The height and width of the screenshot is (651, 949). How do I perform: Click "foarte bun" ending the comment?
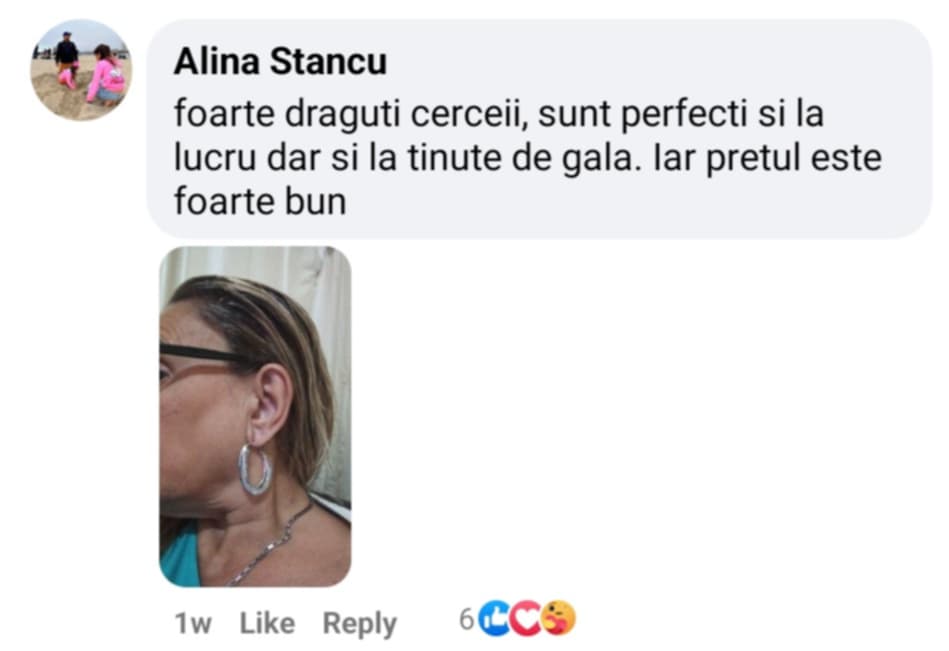[x=260, y=201]
